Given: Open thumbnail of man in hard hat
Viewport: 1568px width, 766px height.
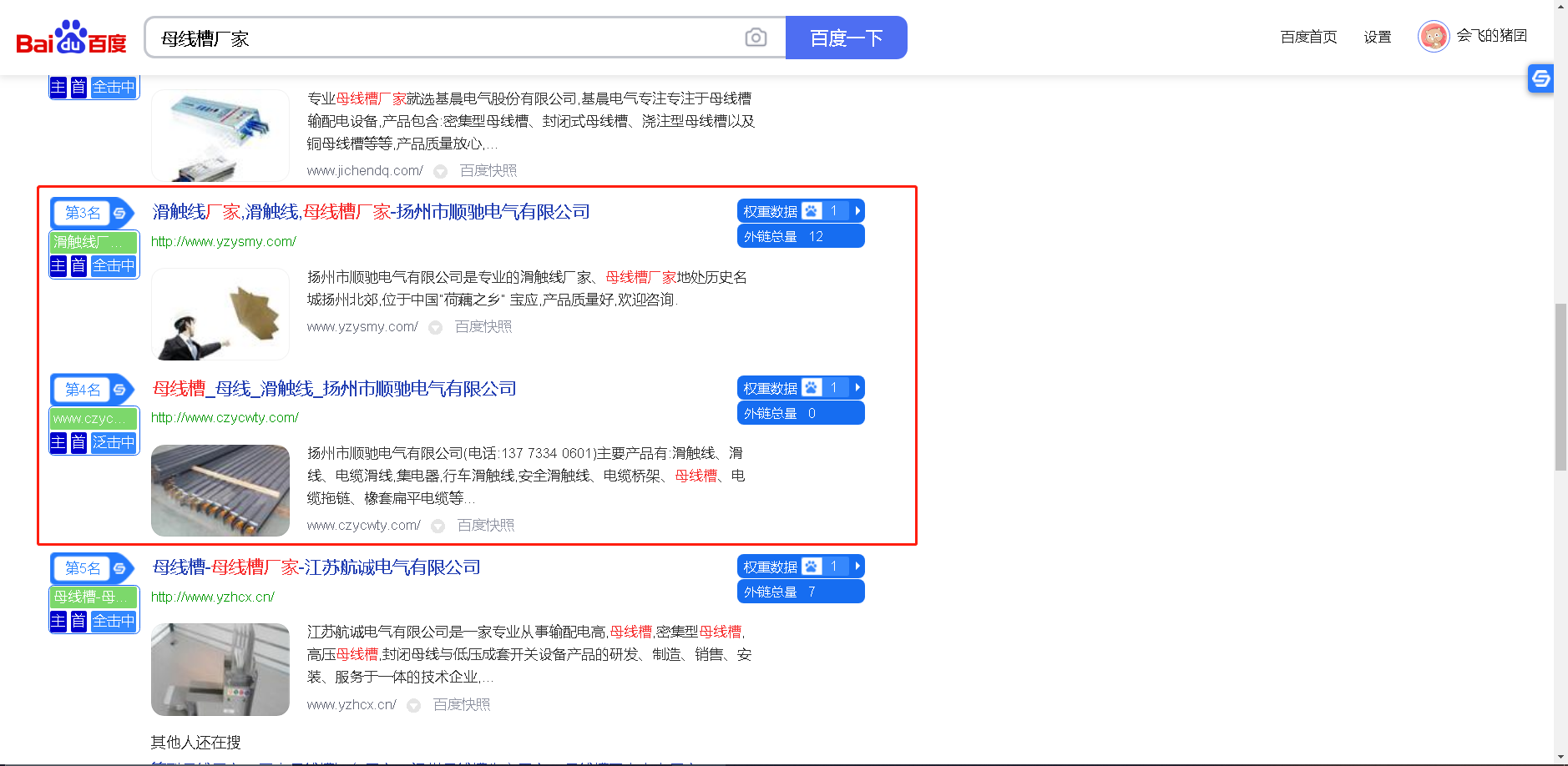Looking at the screenshot, I should 220,314.
